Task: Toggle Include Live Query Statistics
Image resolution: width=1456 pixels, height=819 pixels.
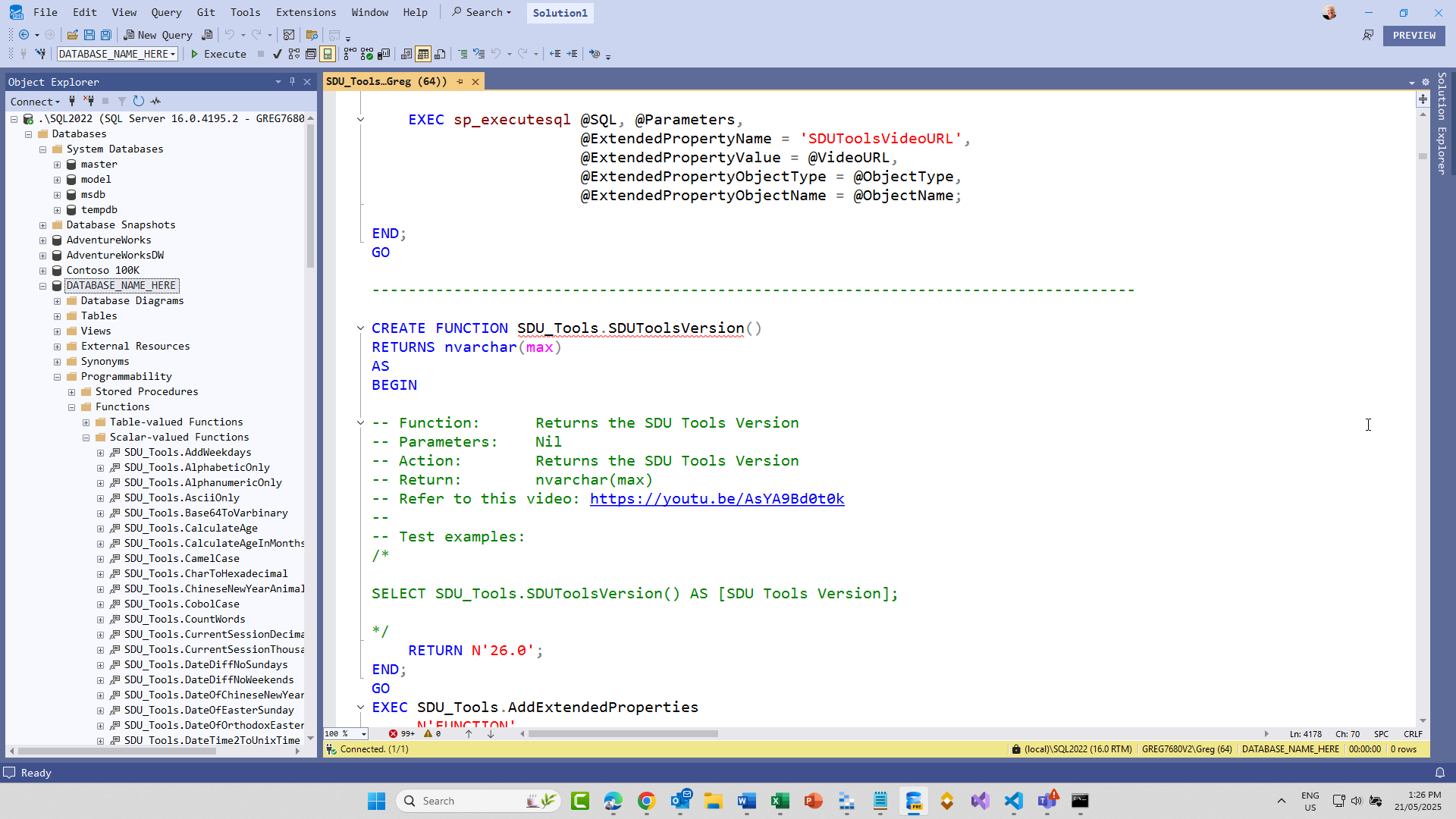Action: (367, 54)
